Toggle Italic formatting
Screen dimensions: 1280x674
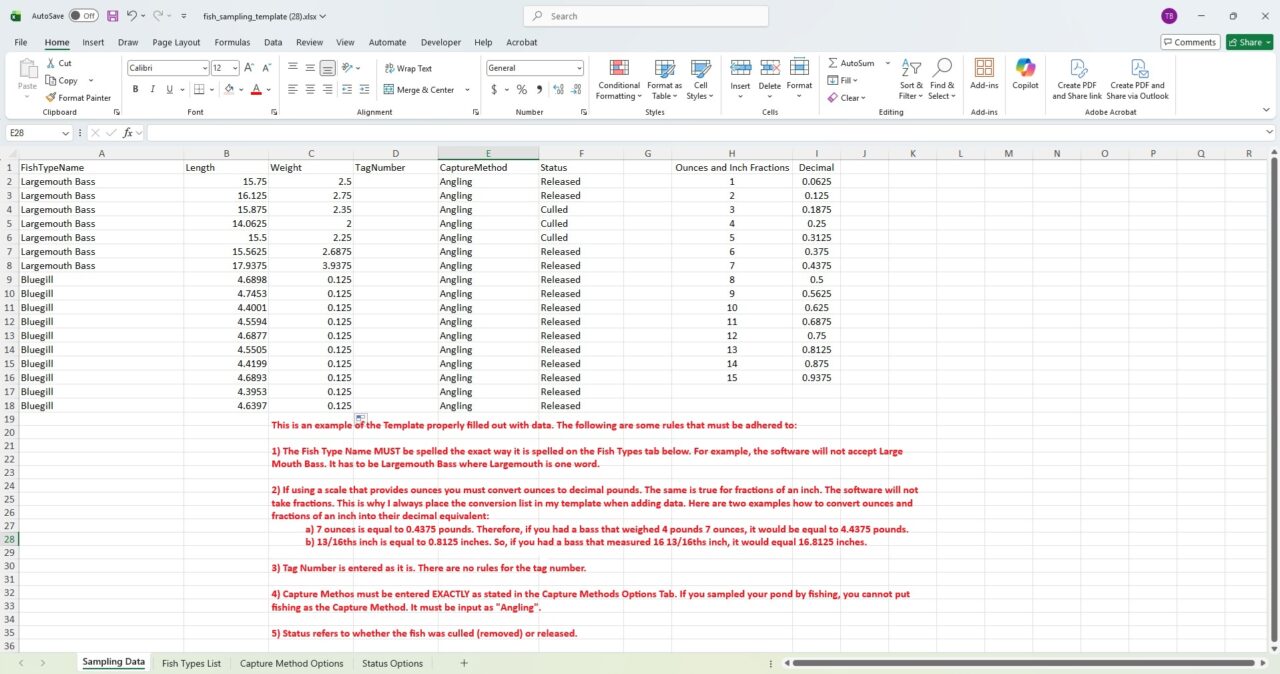[152, 89]
